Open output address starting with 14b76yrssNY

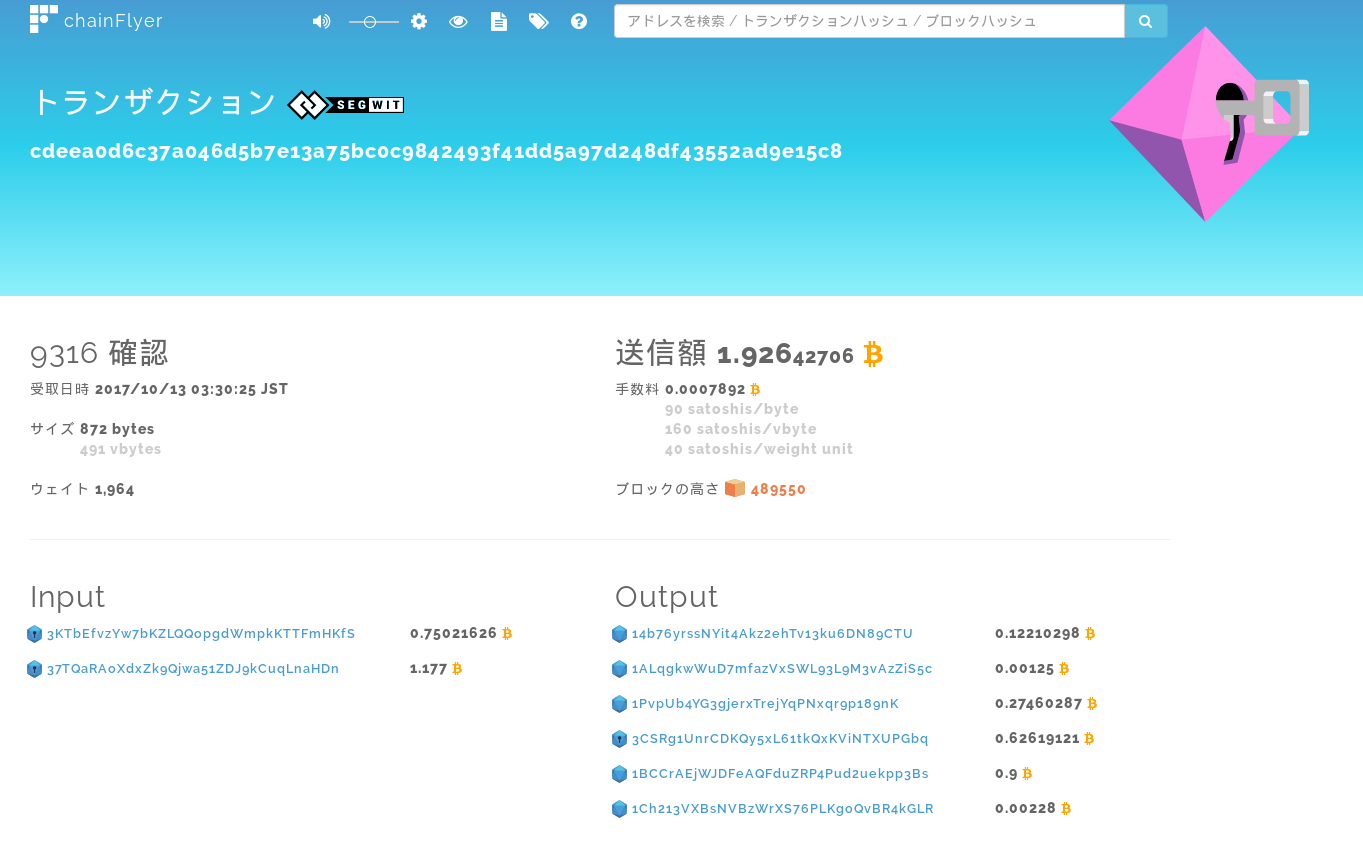point(772,634)
